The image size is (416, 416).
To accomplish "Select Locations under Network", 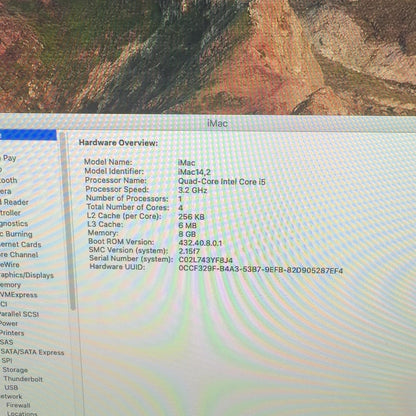I will click(22, 413).
